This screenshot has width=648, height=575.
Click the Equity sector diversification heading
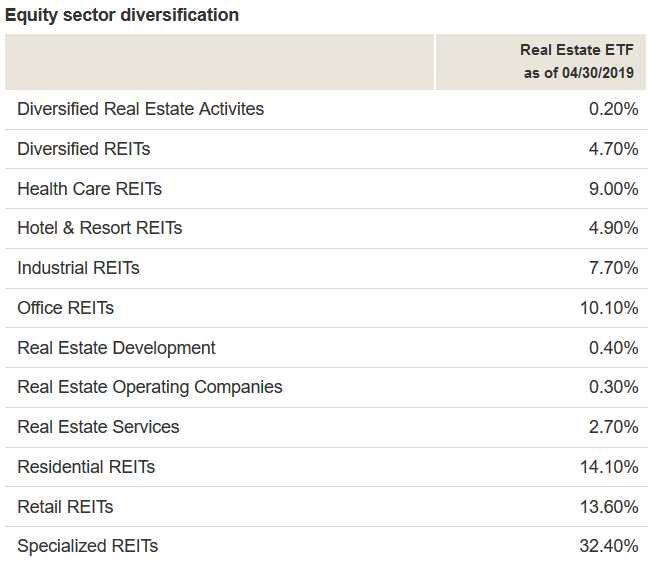click(x=122, y=15)
